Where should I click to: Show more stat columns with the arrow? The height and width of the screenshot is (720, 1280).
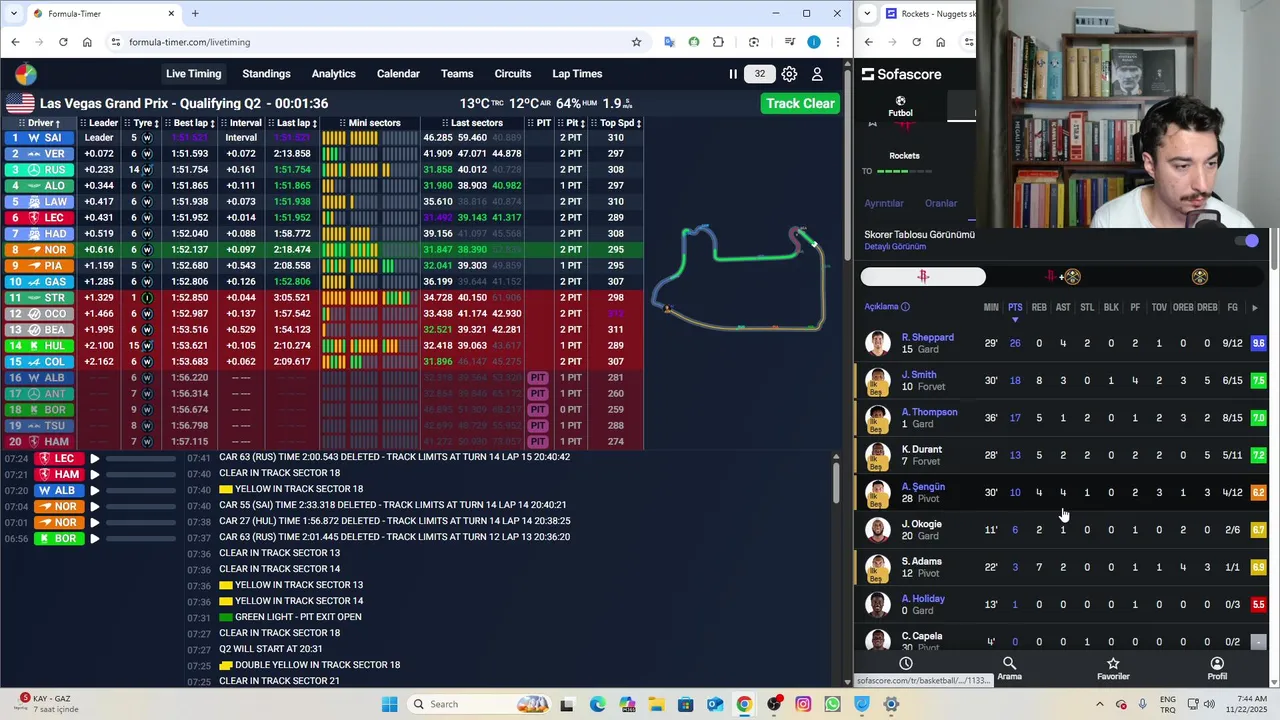[x=1255, y=308]
